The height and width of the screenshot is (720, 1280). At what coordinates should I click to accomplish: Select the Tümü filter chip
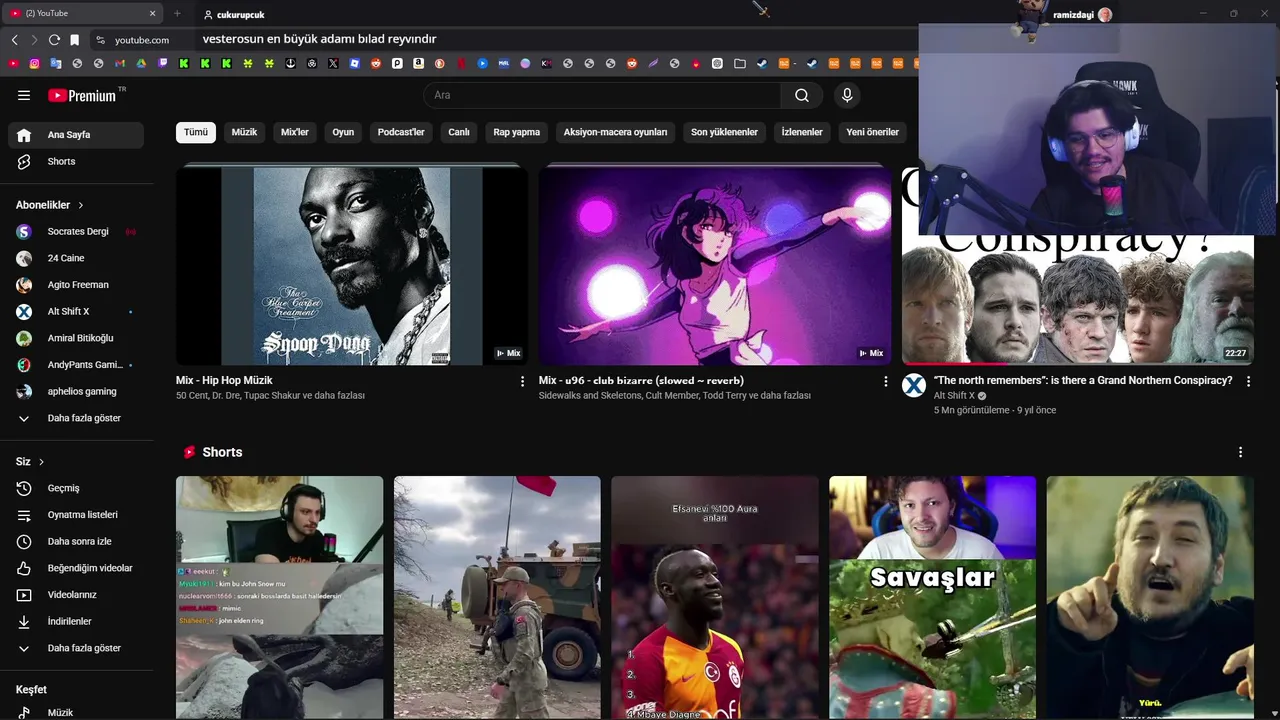pyautogui.click(x=196, y=132)
